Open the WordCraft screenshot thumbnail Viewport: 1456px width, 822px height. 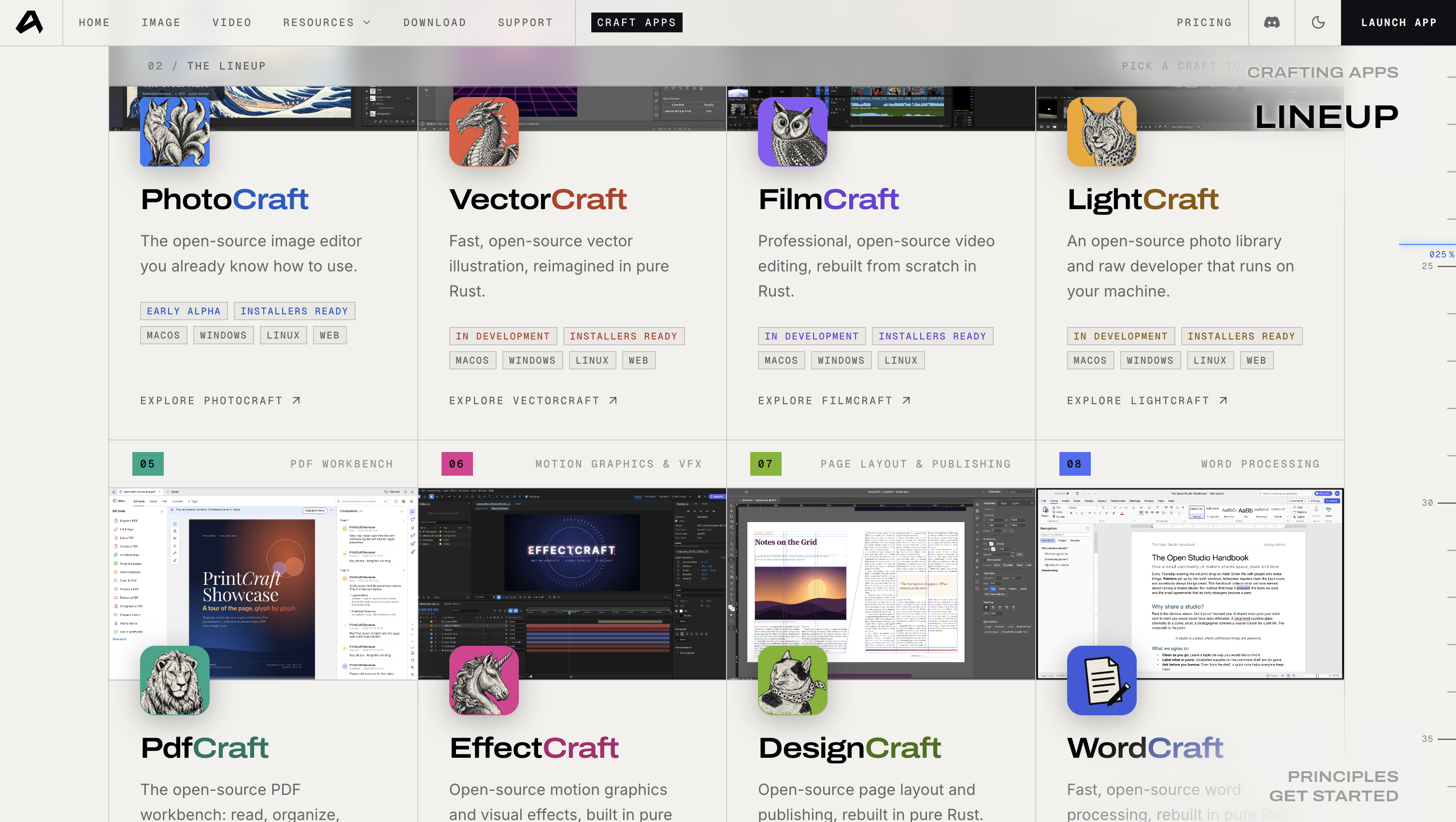pyautogui.click(x=1190, y=583)
